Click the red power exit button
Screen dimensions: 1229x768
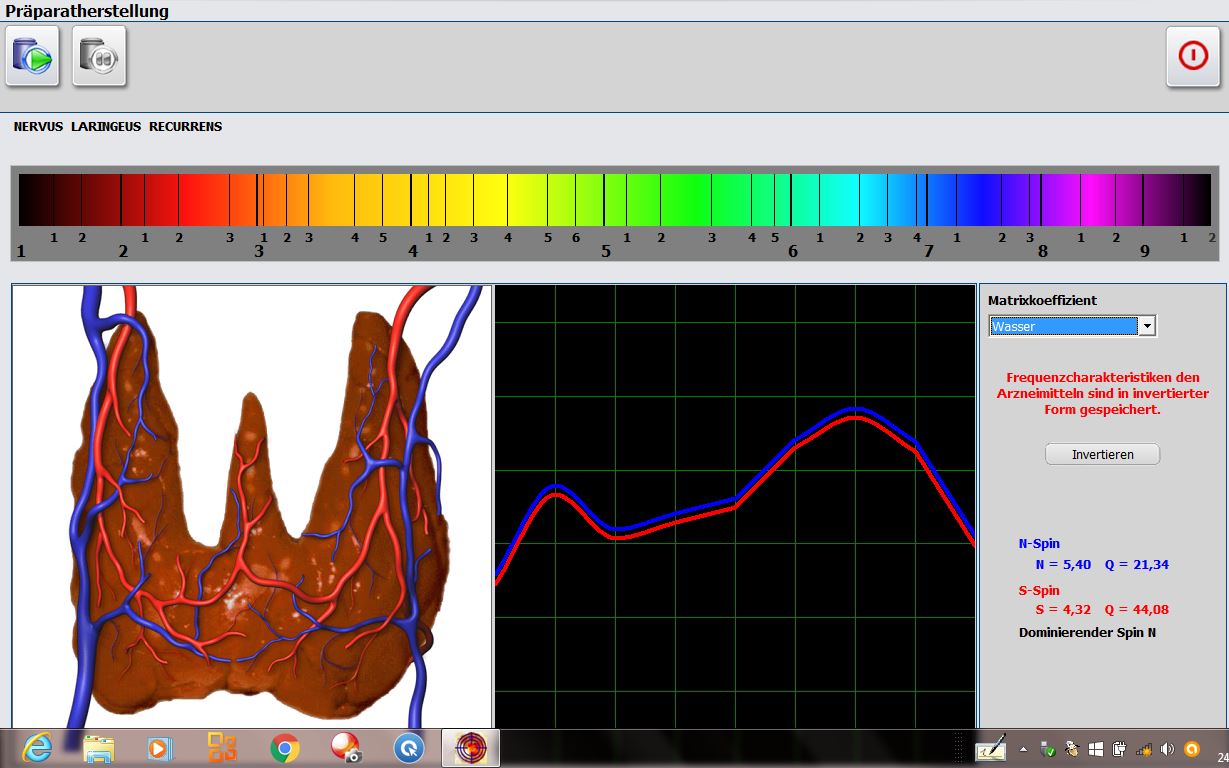pos(1192,56)
